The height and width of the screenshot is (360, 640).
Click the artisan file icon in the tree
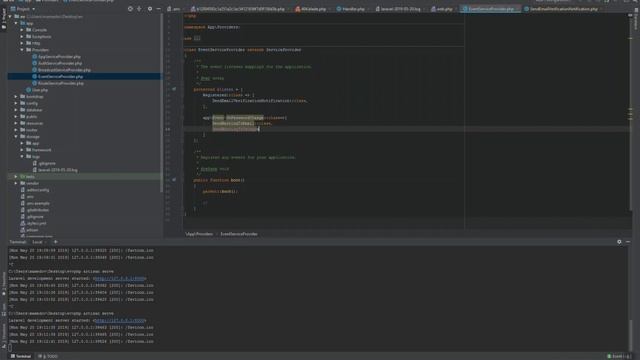tap(23, 230)
